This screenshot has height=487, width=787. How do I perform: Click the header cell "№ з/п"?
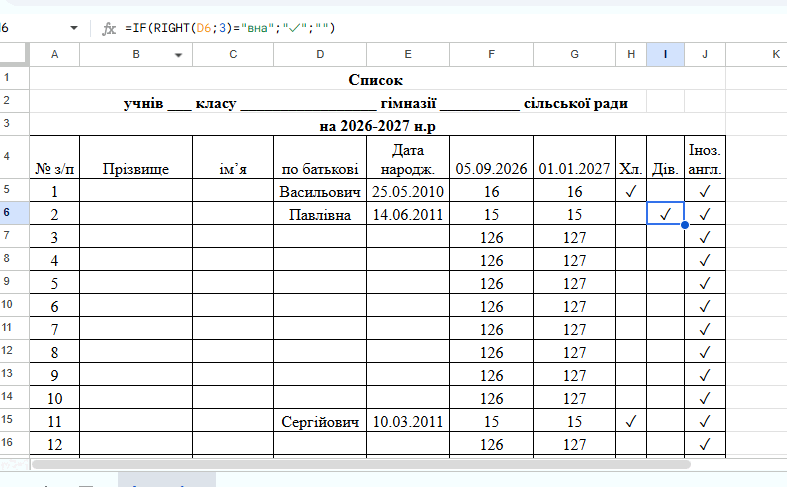pos(55,157)
